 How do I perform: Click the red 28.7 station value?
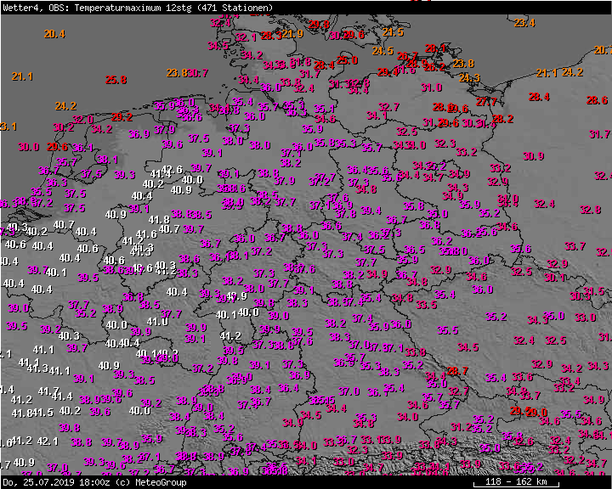coord(457,371)
